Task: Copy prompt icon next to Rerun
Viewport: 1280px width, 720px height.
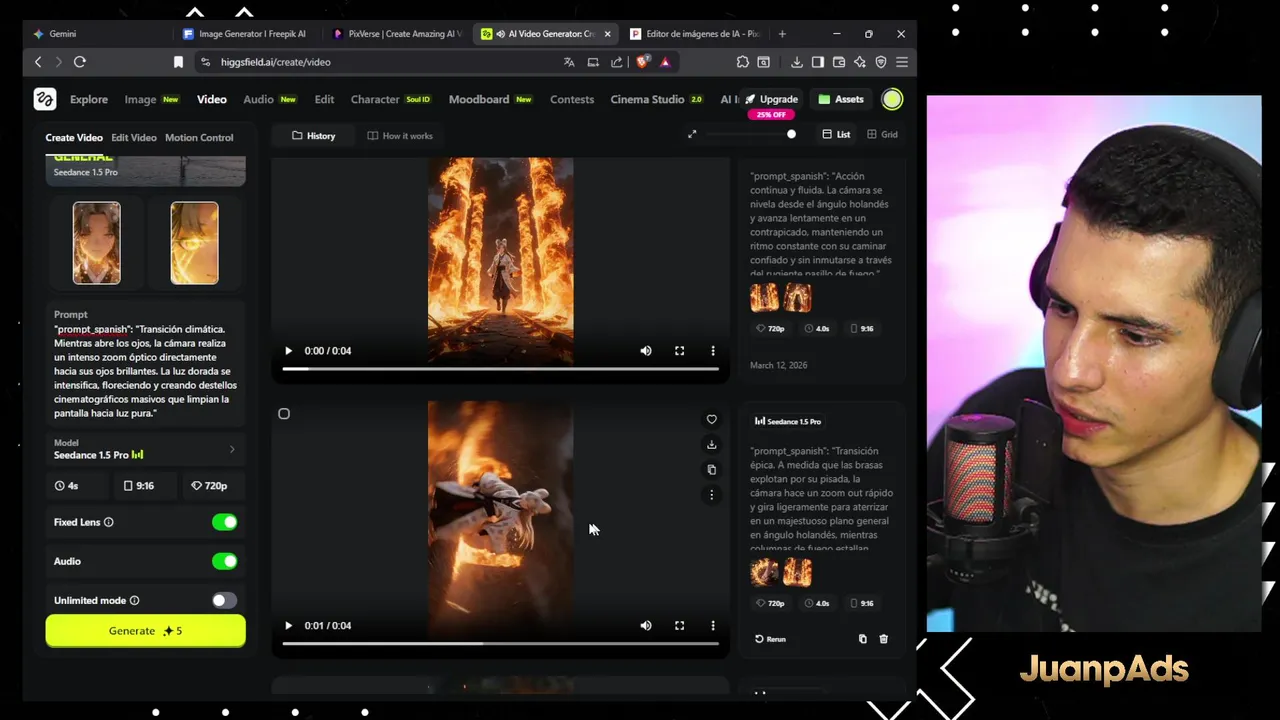Action: tap(863, 639)
